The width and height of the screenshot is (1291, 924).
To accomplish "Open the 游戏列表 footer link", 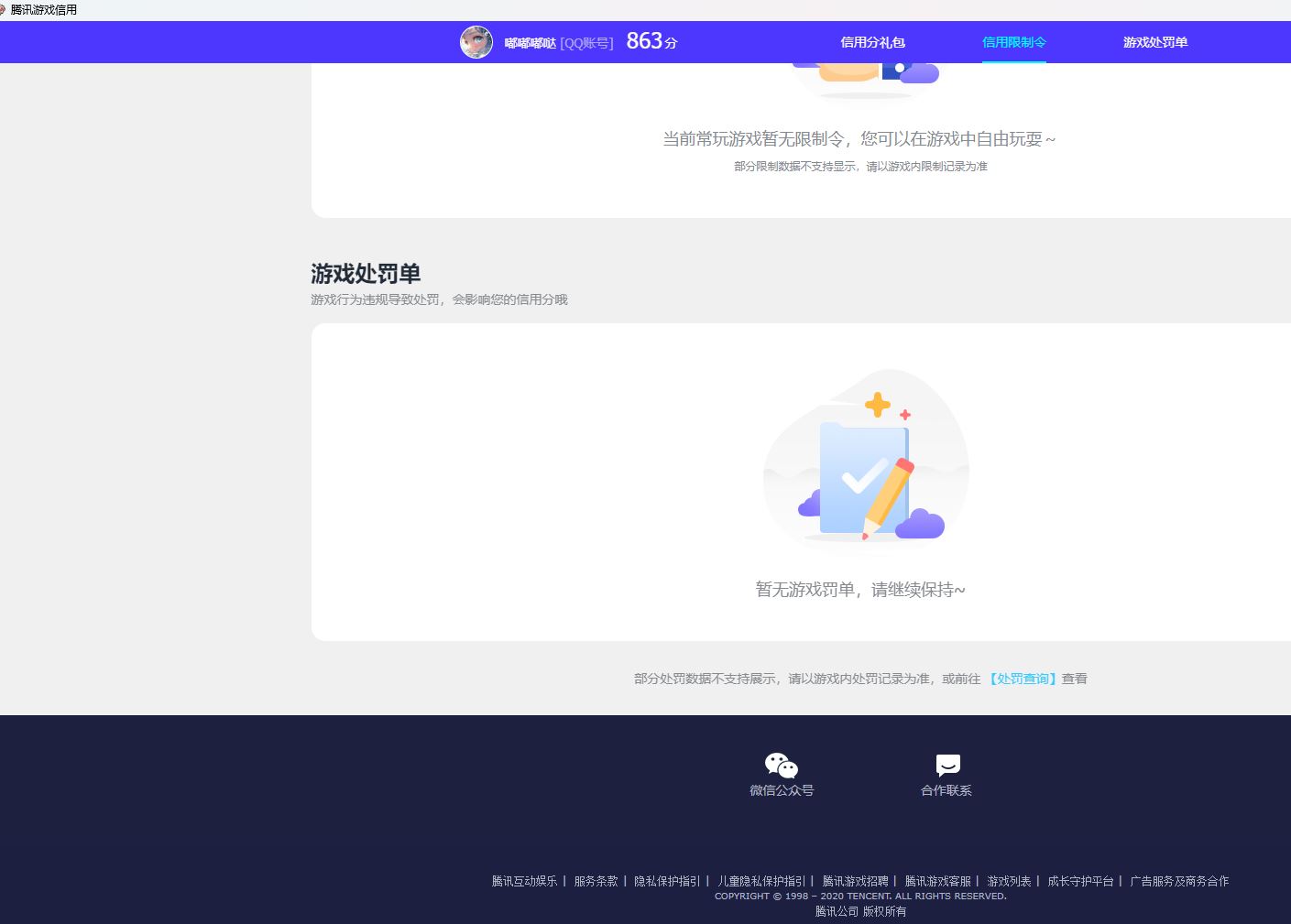I will pos(1009,881).
